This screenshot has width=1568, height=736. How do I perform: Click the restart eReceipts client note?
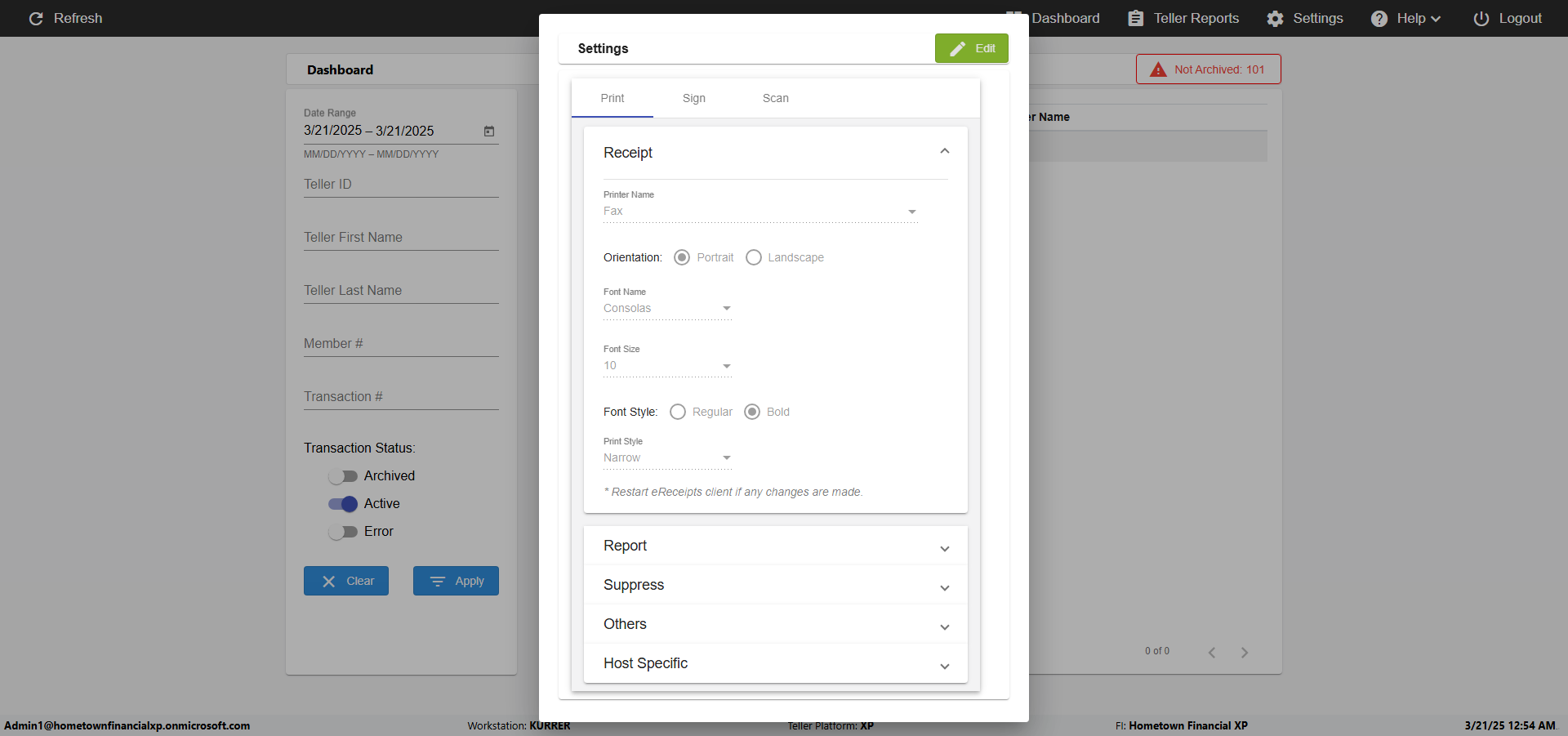(733, 492)
